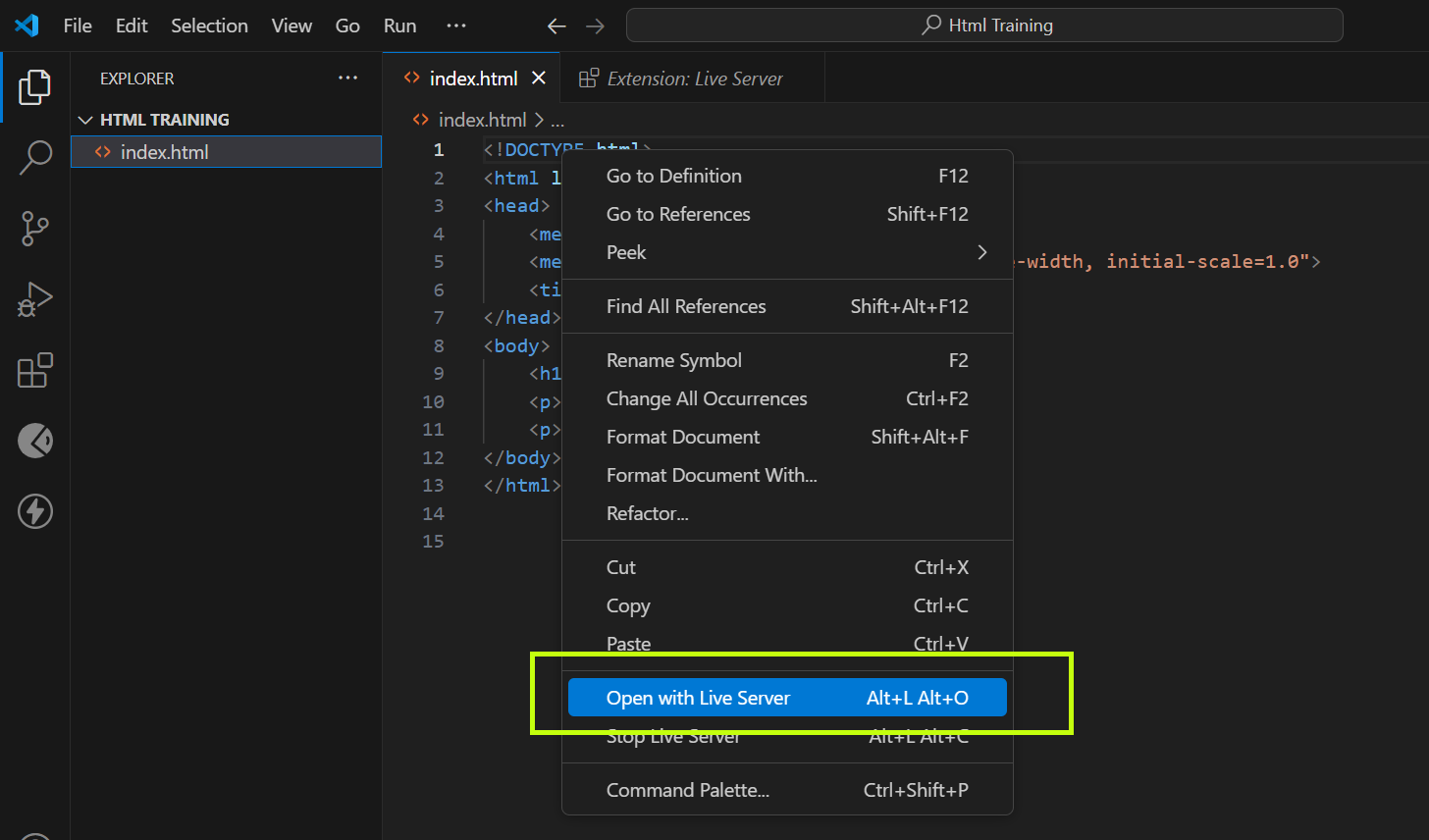Click the Html Training search box
Image resolution: width=1429 pixels, height=840 pixels.
coord(984,26)
